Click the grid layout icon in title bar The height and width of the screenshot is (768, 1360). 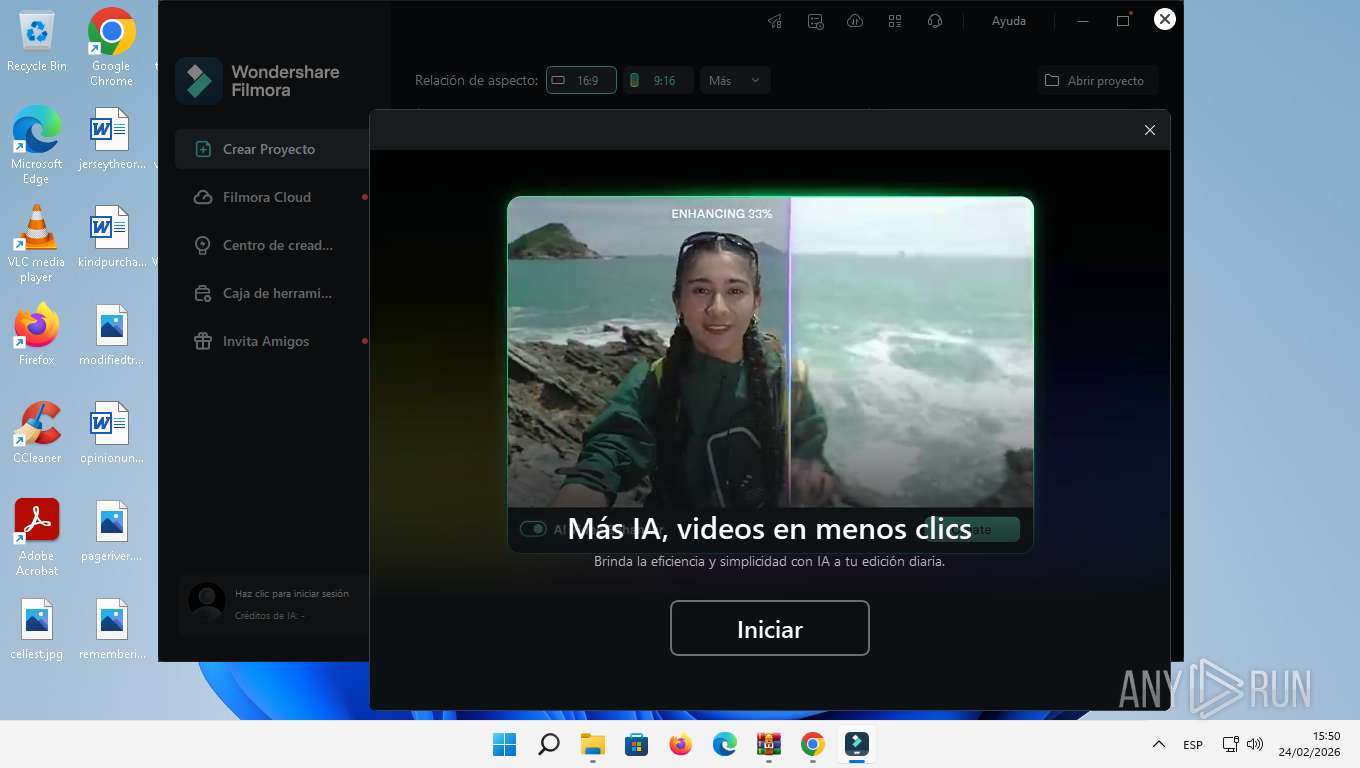[895, 21]
